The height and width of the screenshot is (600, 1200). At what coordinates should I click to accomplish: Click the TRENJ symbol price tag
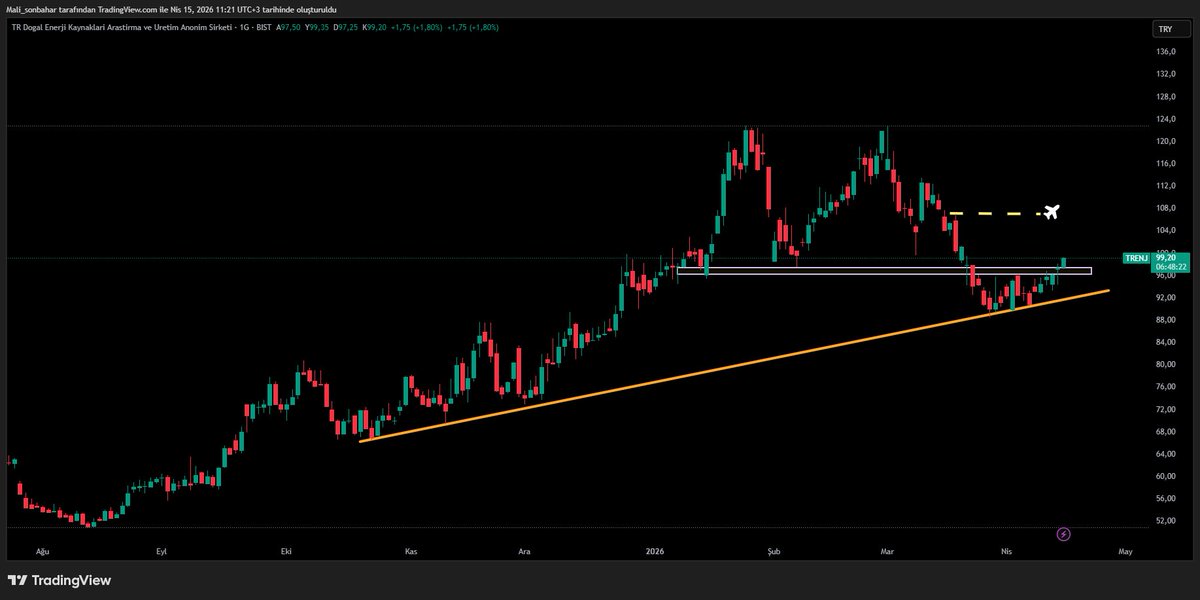(1136, 257)
